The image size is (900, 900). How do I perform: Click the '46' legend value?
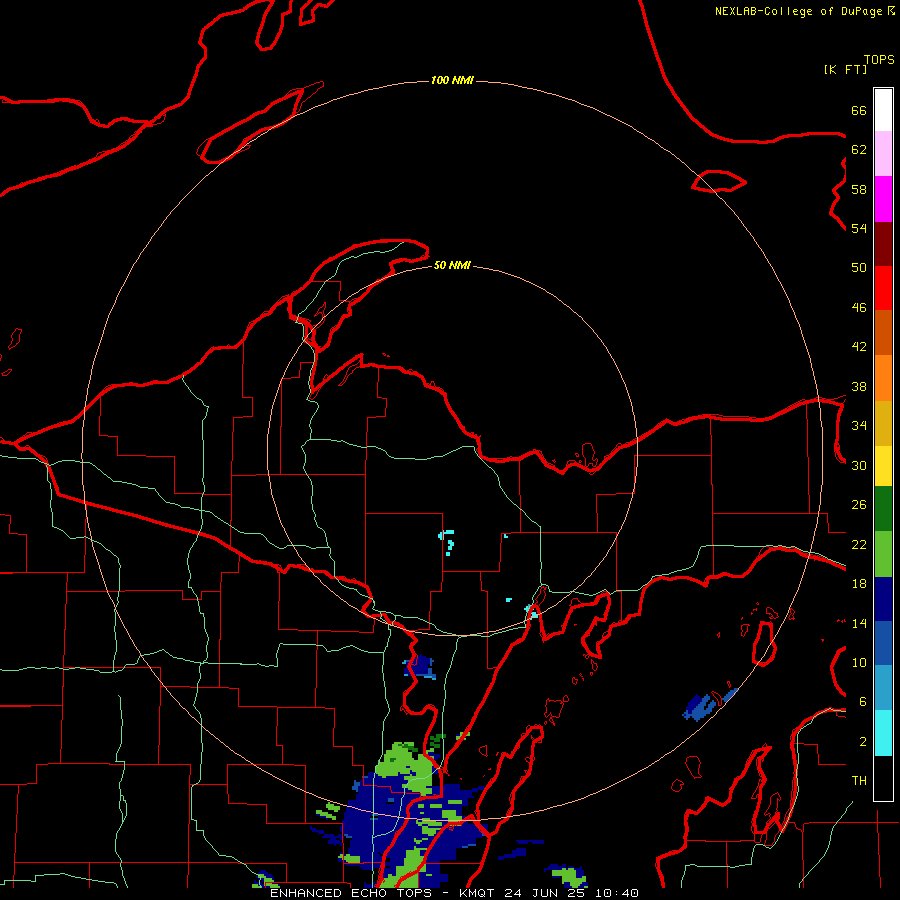[x=859, y=308]
